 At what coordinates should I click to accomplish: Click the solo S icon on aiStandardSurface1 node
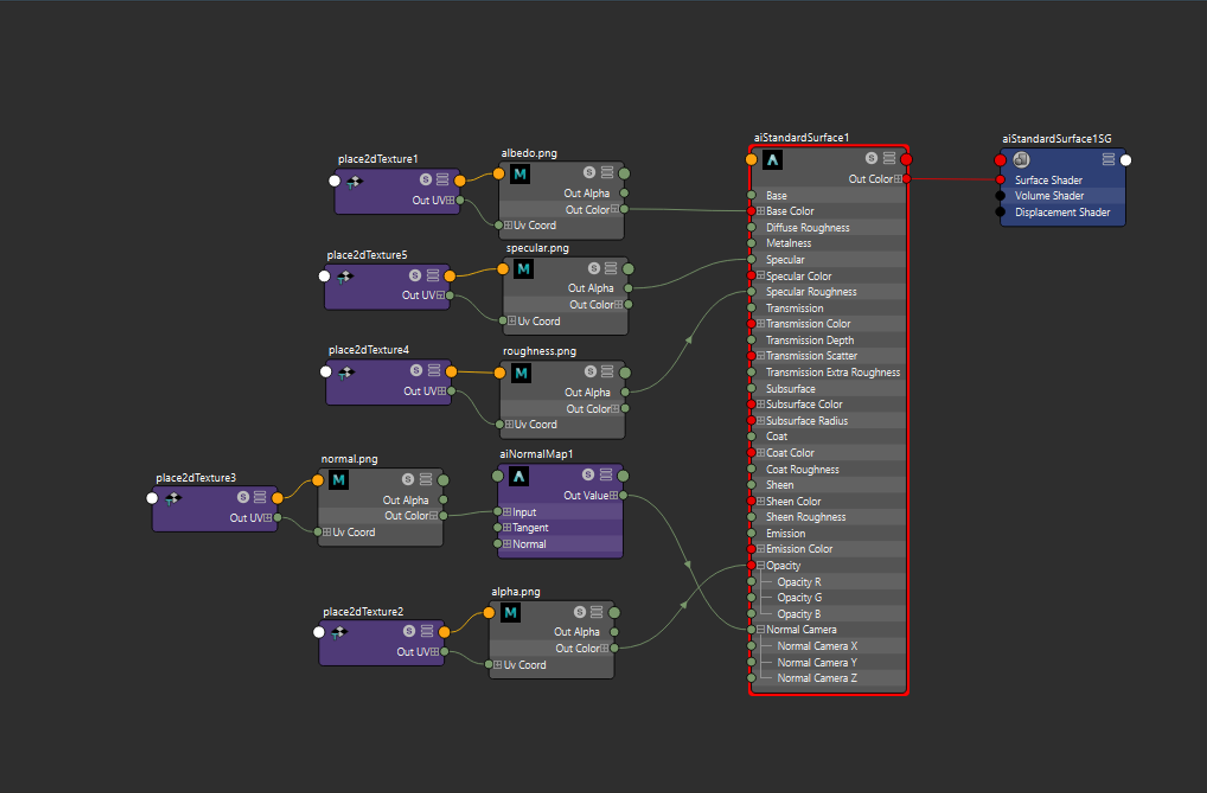point(871,158)
